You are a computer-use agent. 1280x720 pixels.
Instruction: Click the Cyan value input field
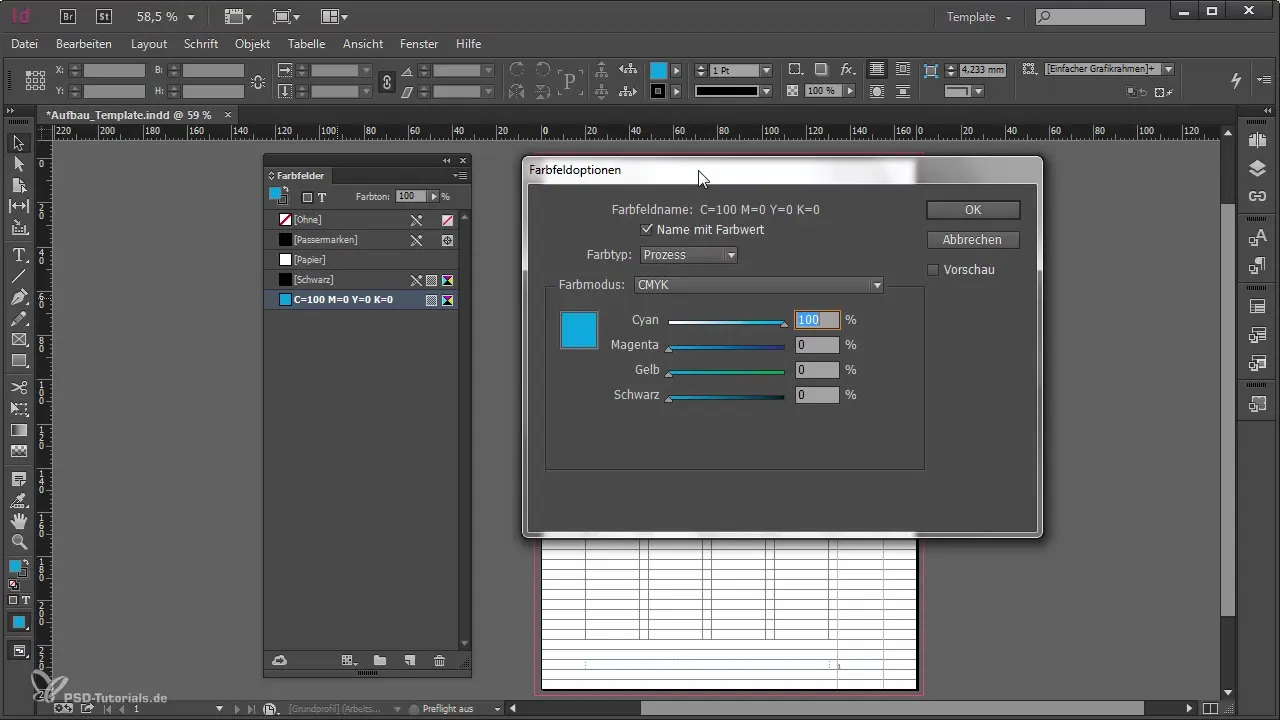tap(817, 320)
